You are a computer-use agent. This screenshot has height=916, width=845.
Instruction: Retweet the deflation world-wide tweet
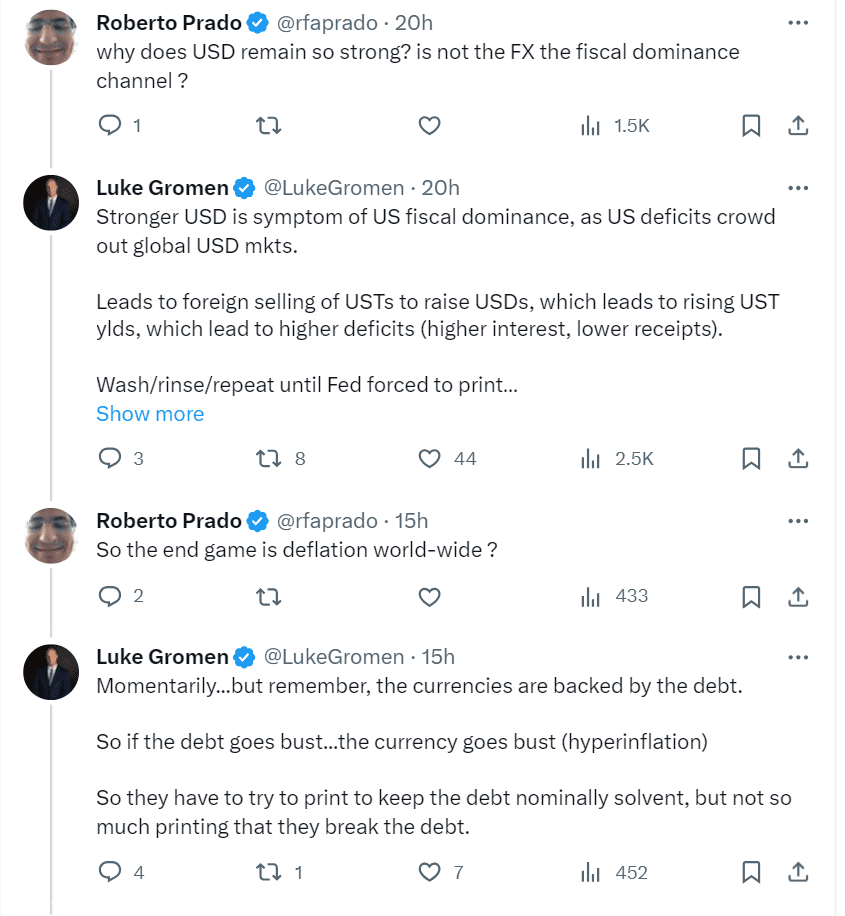268,597
